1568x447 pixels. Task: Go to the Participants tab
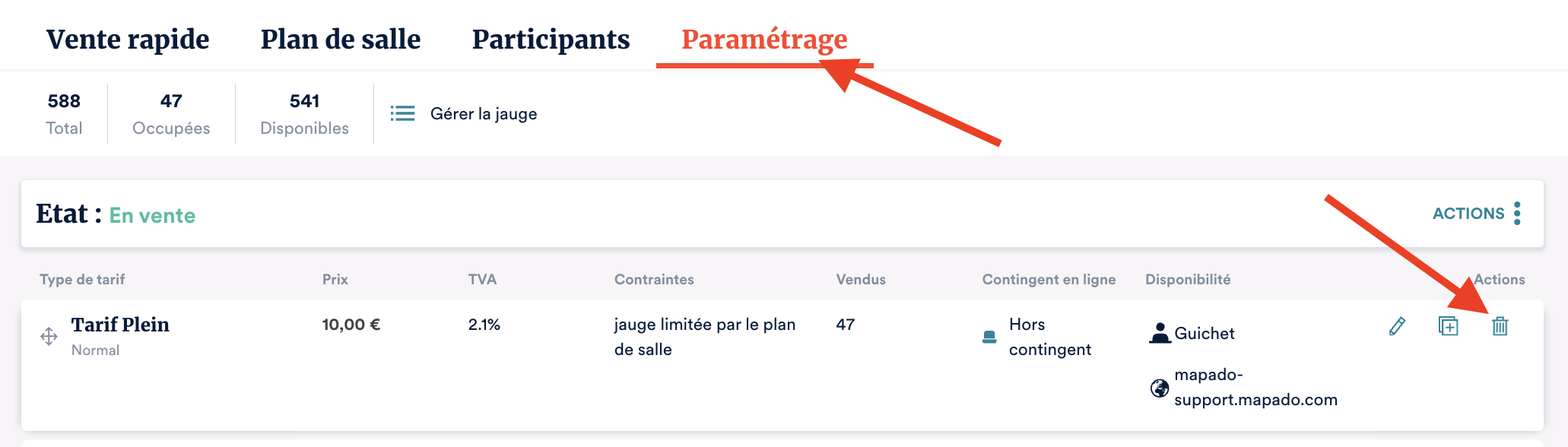tap(551, 40)
